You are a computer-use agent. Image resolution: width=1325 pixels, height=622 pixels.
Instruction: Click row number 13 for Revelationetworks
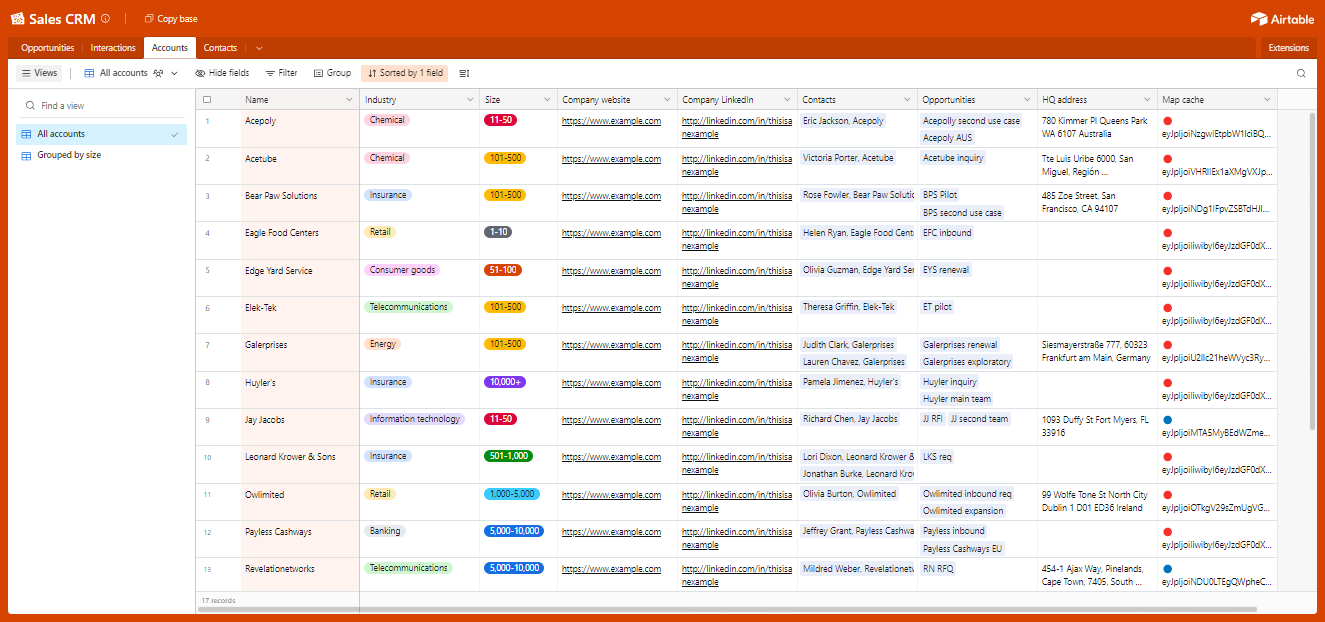pyautogui.click(x=207, y=569)
